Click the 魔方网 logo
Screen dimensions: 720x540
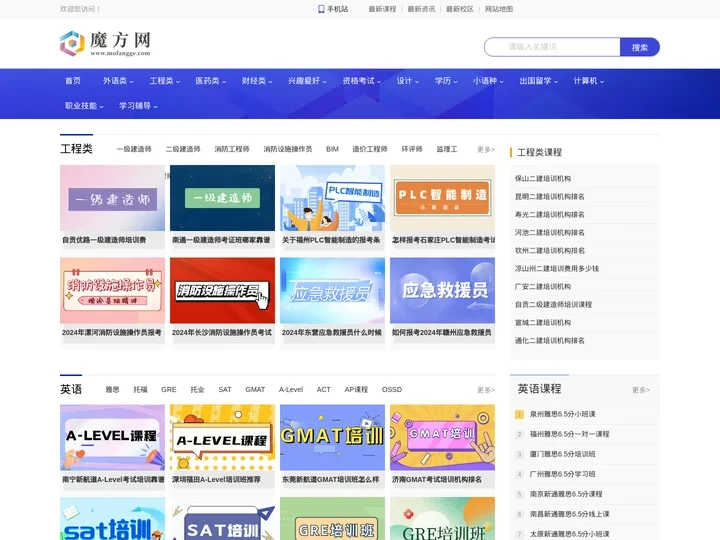click(105, 44)
